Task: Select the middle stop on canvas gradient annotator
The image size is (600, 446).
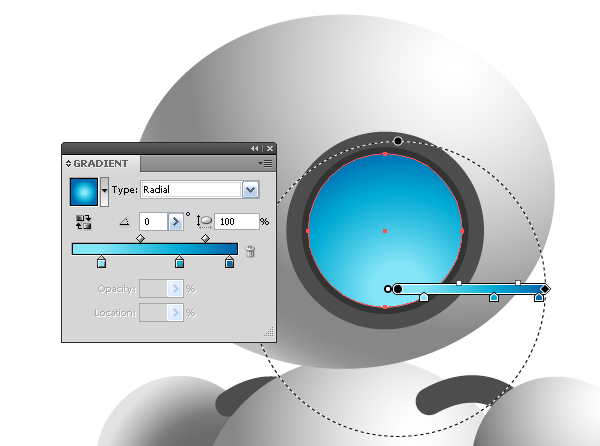Action: pyautogui.click(x=494, y=297)
